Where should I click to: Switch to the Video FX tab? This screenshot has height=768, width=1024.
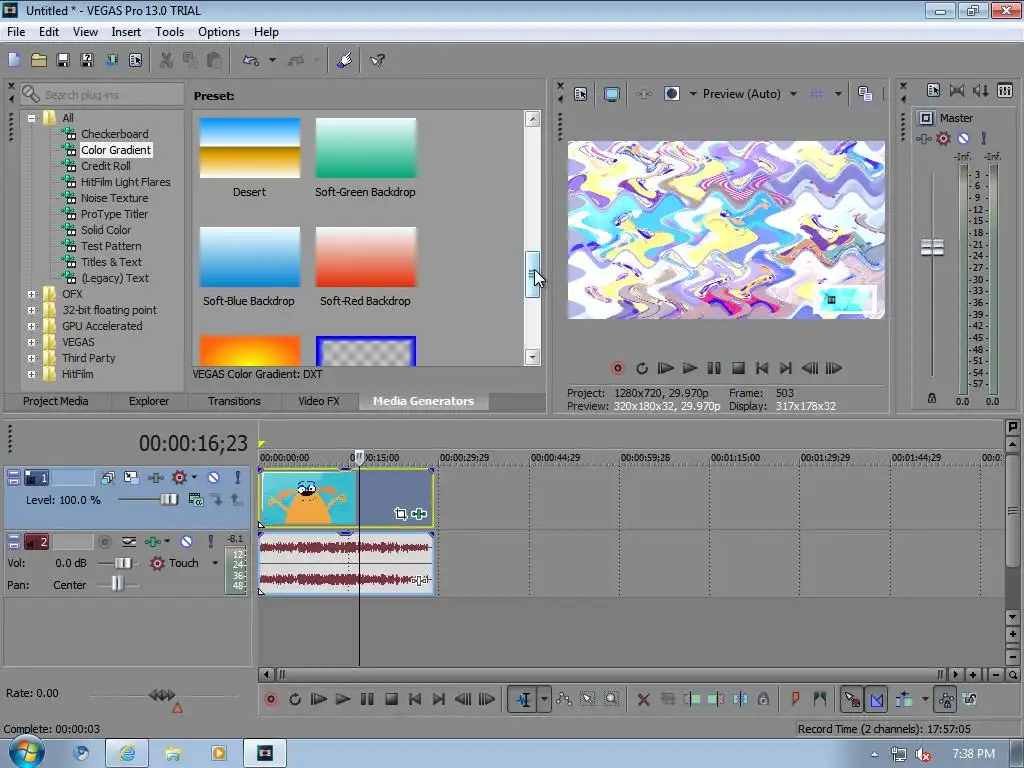pyautogui.click(x=319, y=401)
